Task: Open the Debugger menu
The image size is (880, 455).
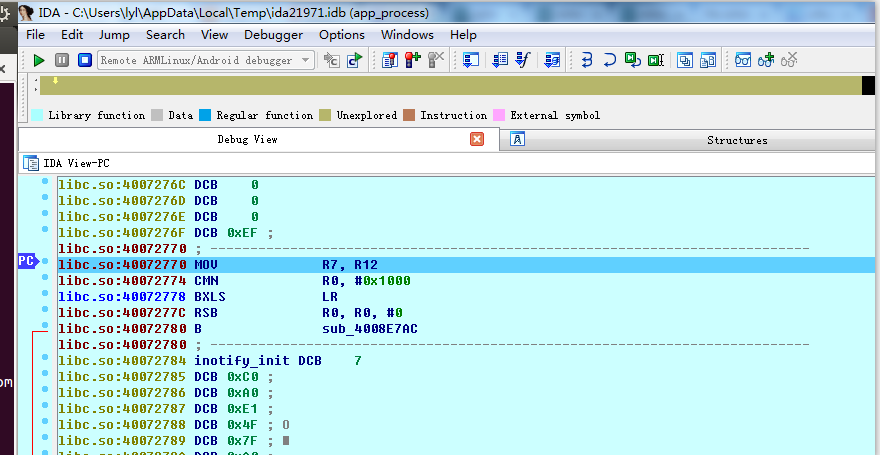Action: click(x=273, y=35)
